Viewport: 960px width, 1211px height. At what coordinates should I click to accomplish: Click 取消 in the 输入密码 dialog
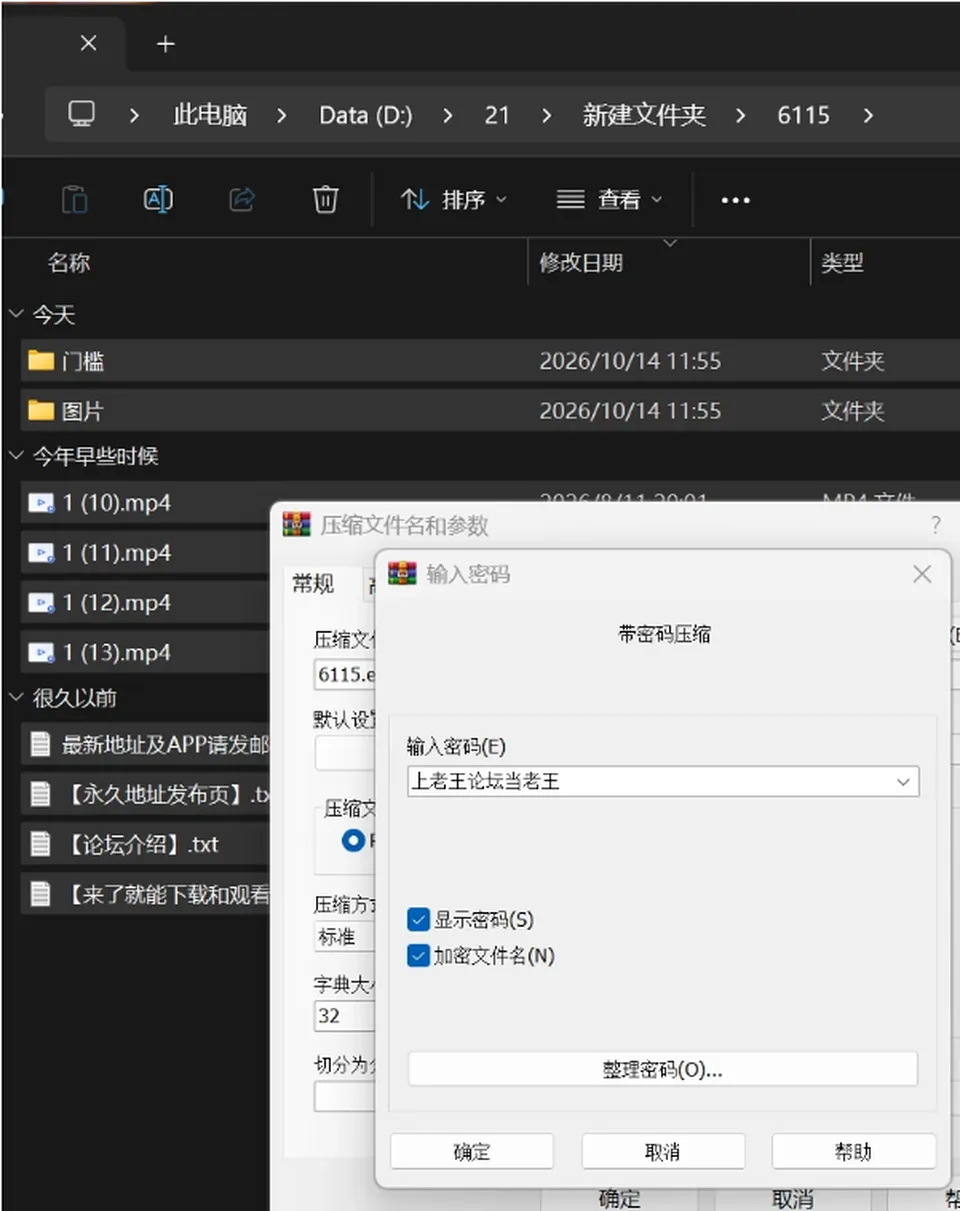[x=663, y=1151]
